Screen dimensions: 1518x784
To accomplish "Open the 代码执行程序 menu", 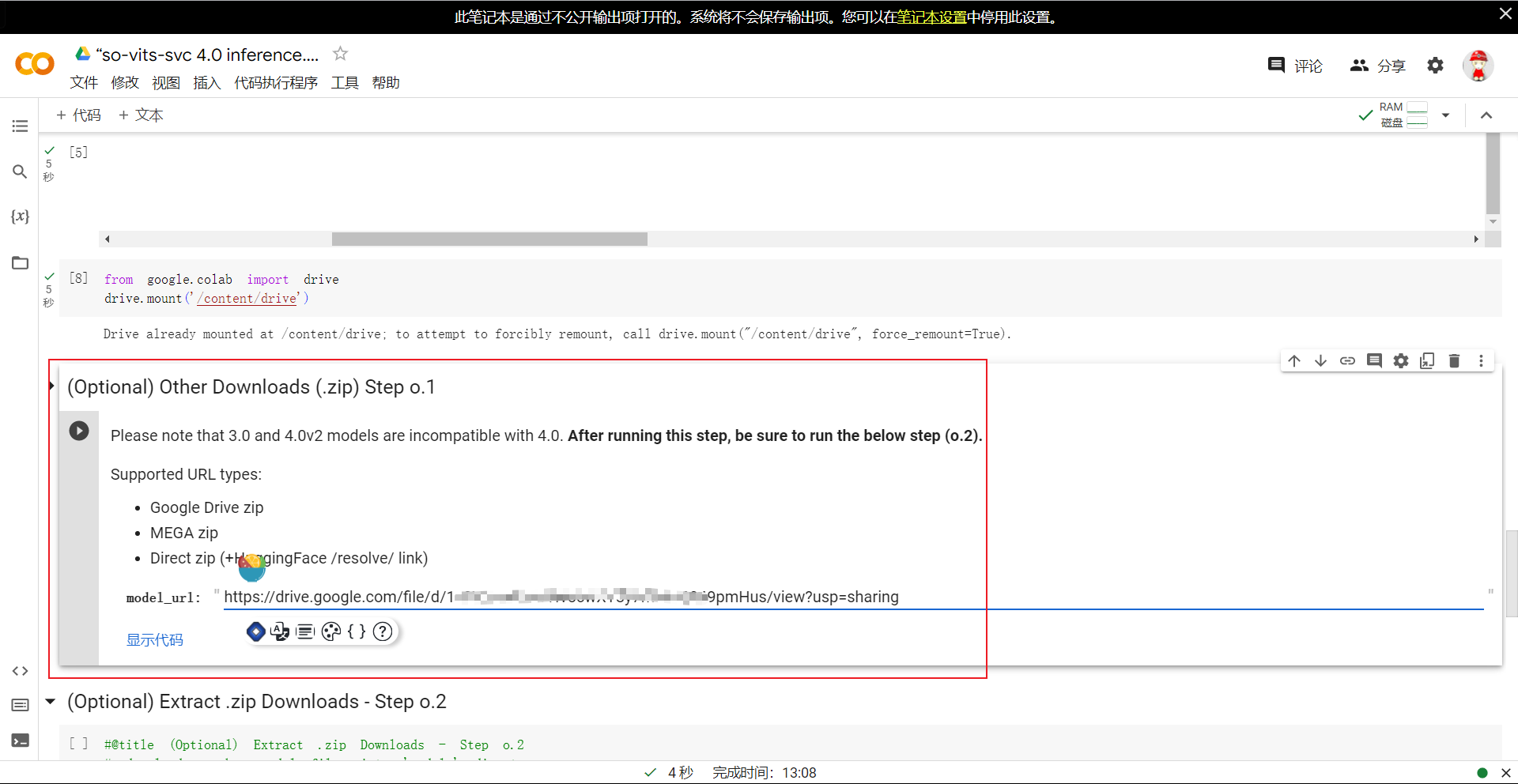I will (x=275, y=83).
